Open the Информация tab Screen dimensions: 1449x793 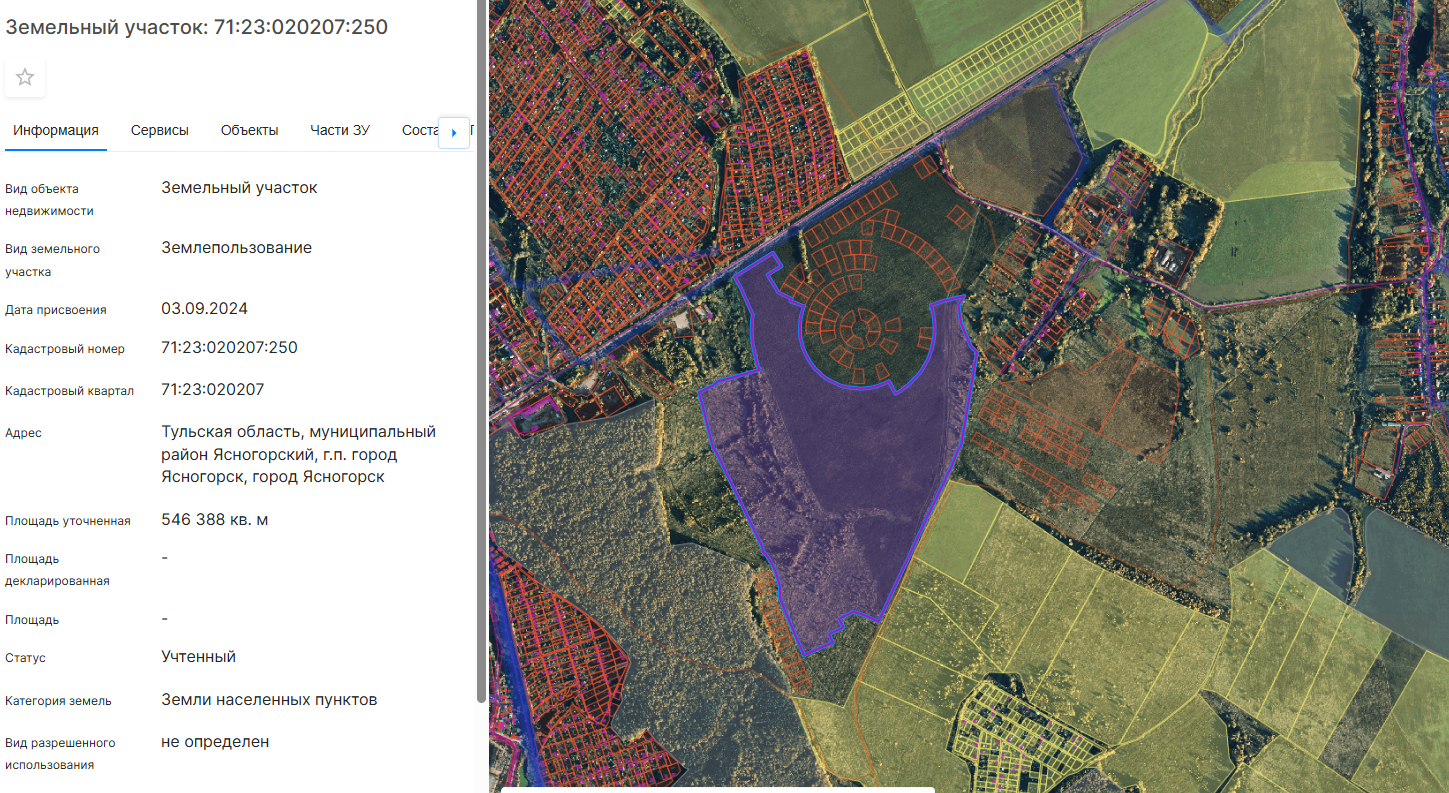click(x=56, y=130)
